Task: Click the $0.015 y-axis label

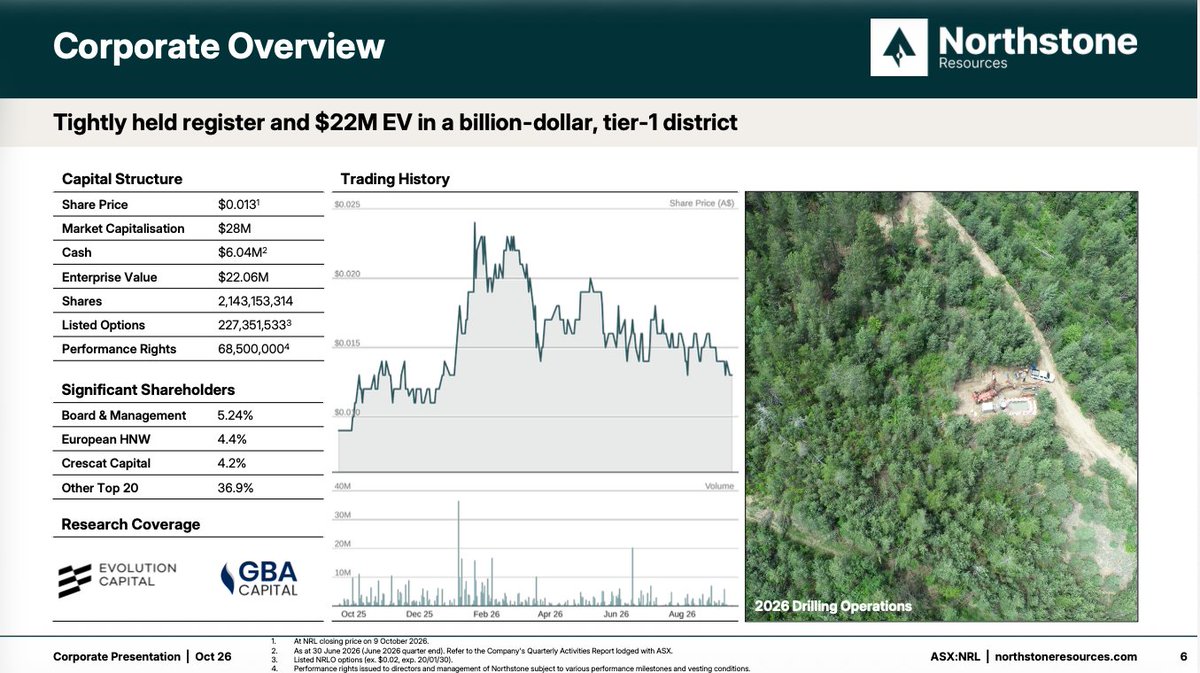Action: [x=346, y=343]
